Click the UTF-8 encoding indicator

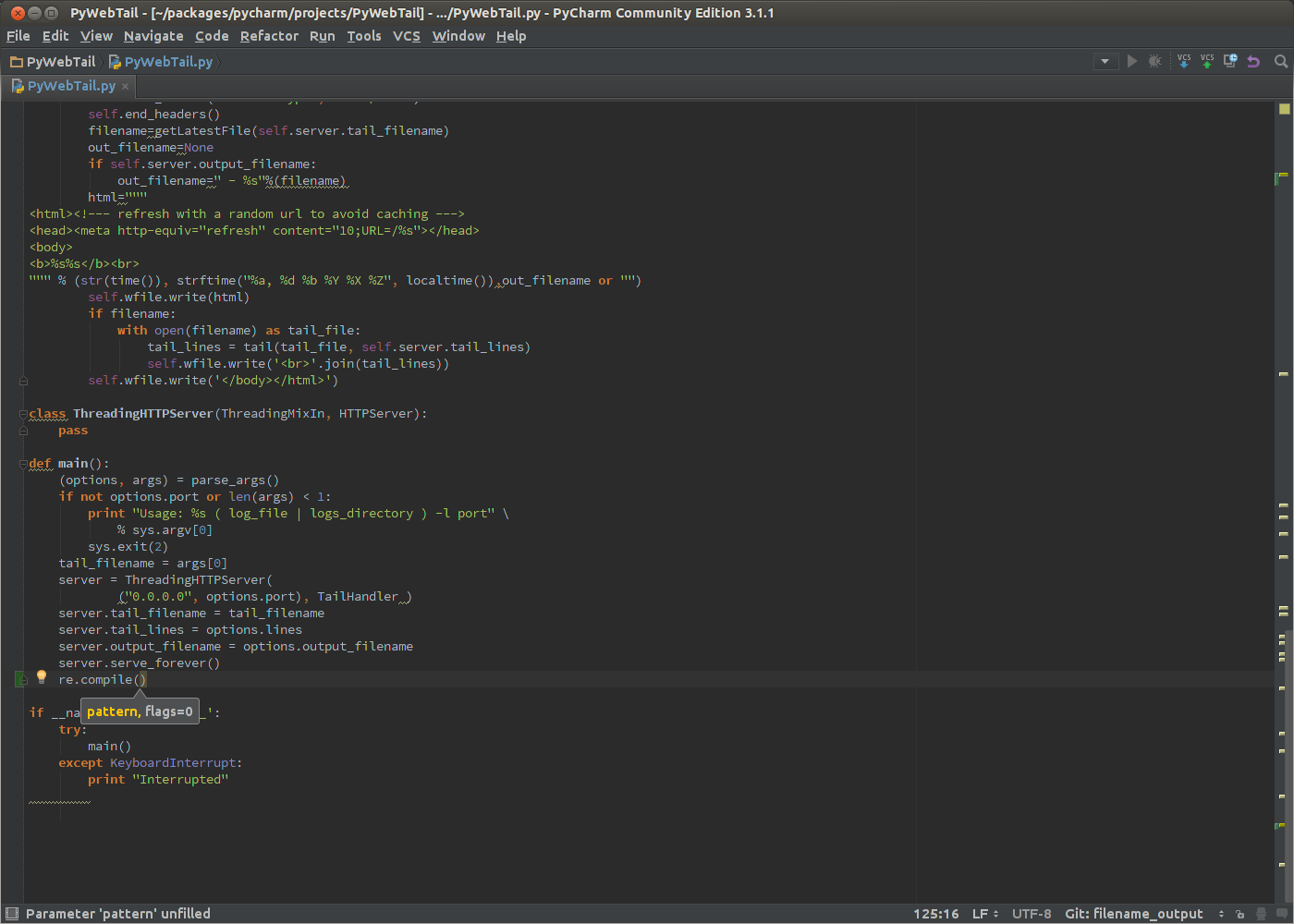tap(1032, 914)
